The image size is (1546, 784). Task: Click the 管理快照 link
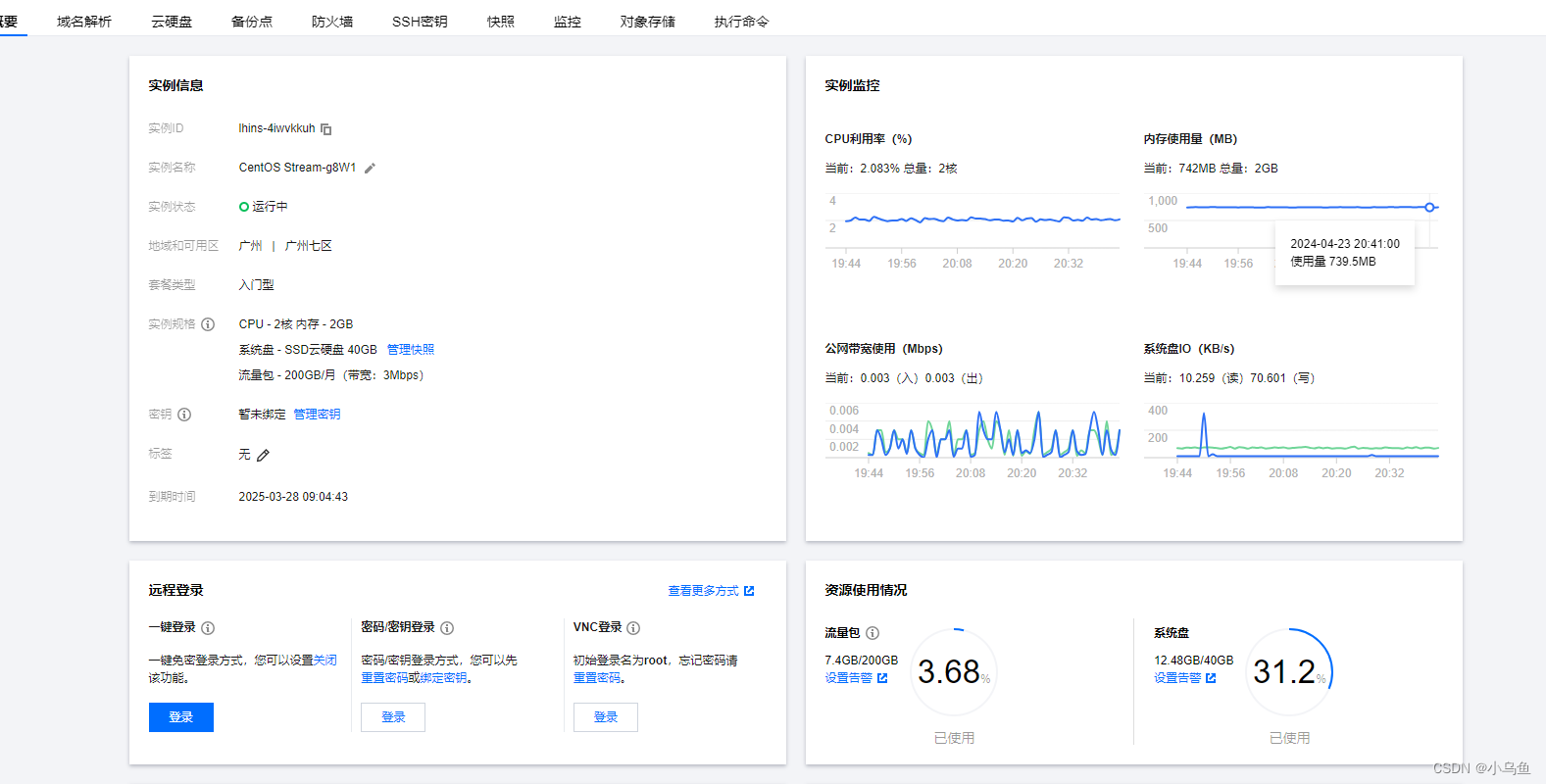pos(411,350)
